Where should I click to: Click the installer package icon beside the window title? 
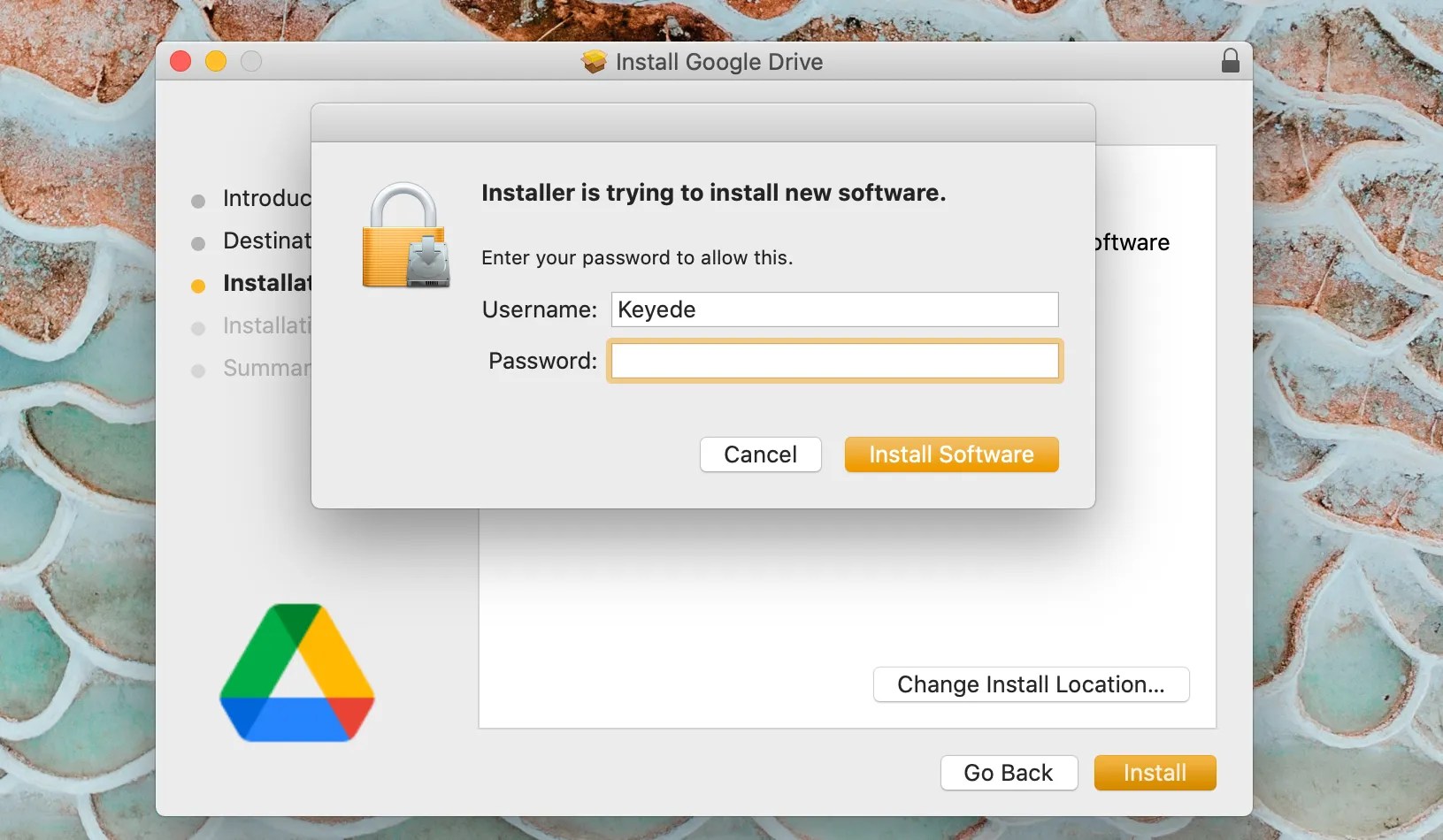click(x=595, y=62)
